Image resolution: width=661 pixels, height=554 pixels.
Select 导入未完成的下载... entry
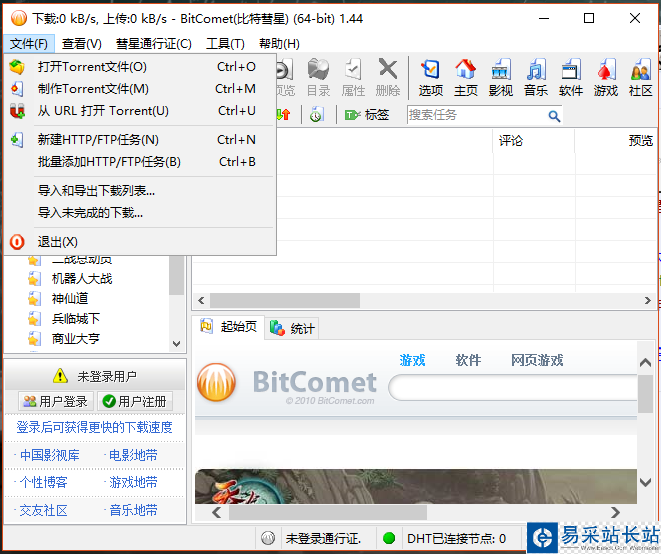[140, 212]
